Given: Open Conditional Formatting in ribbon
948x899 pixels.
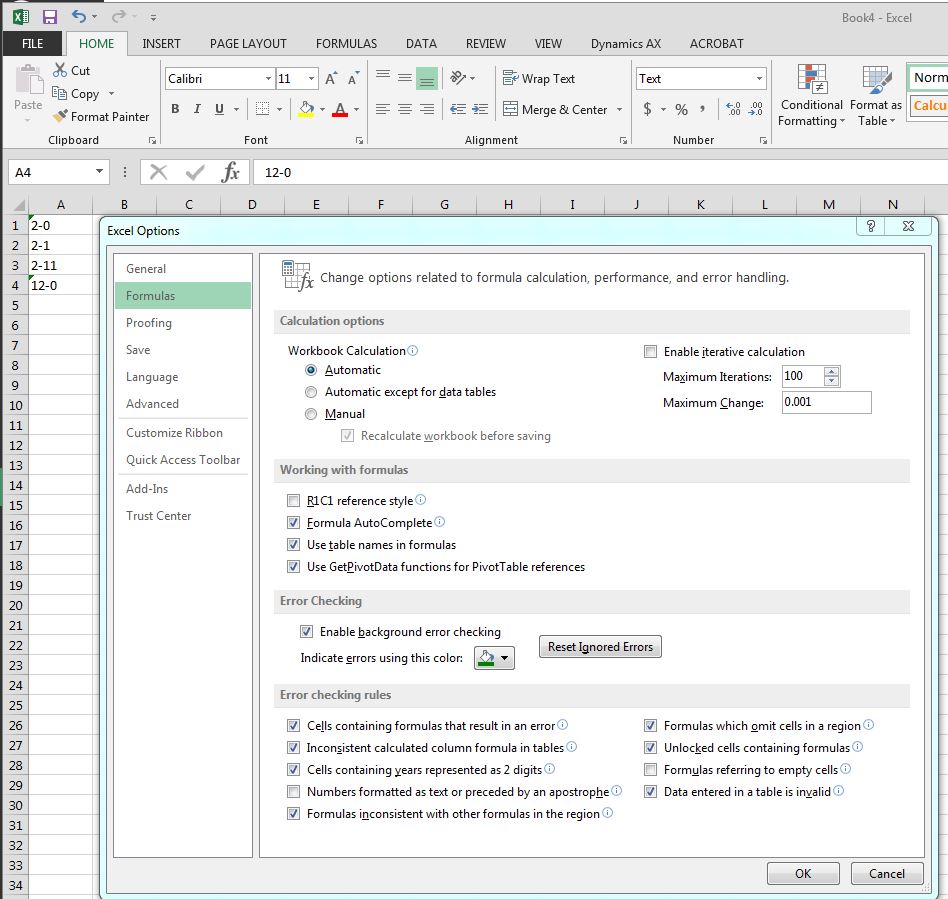Looking at the screenshot, I should click(x=811, y=96).
